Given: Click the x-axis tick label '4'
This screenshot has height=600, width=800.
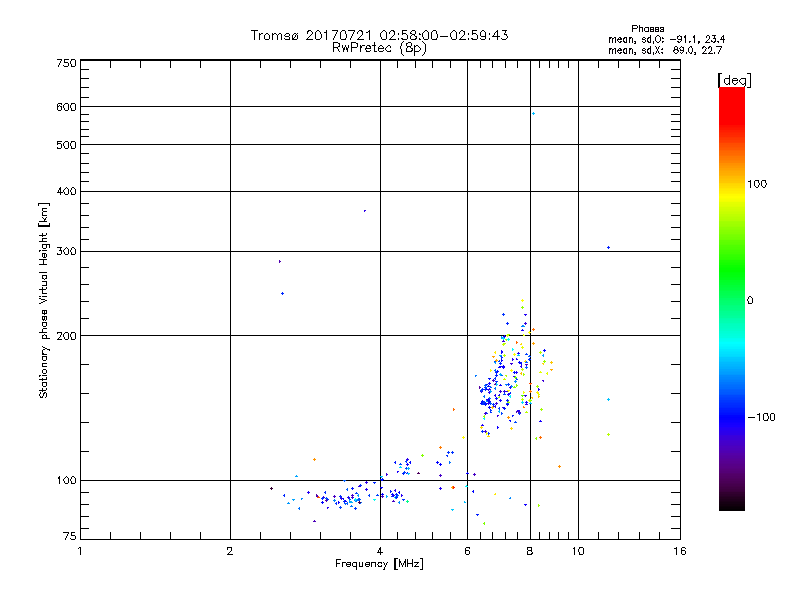Looking at the screenshot, I should point(380,551).
